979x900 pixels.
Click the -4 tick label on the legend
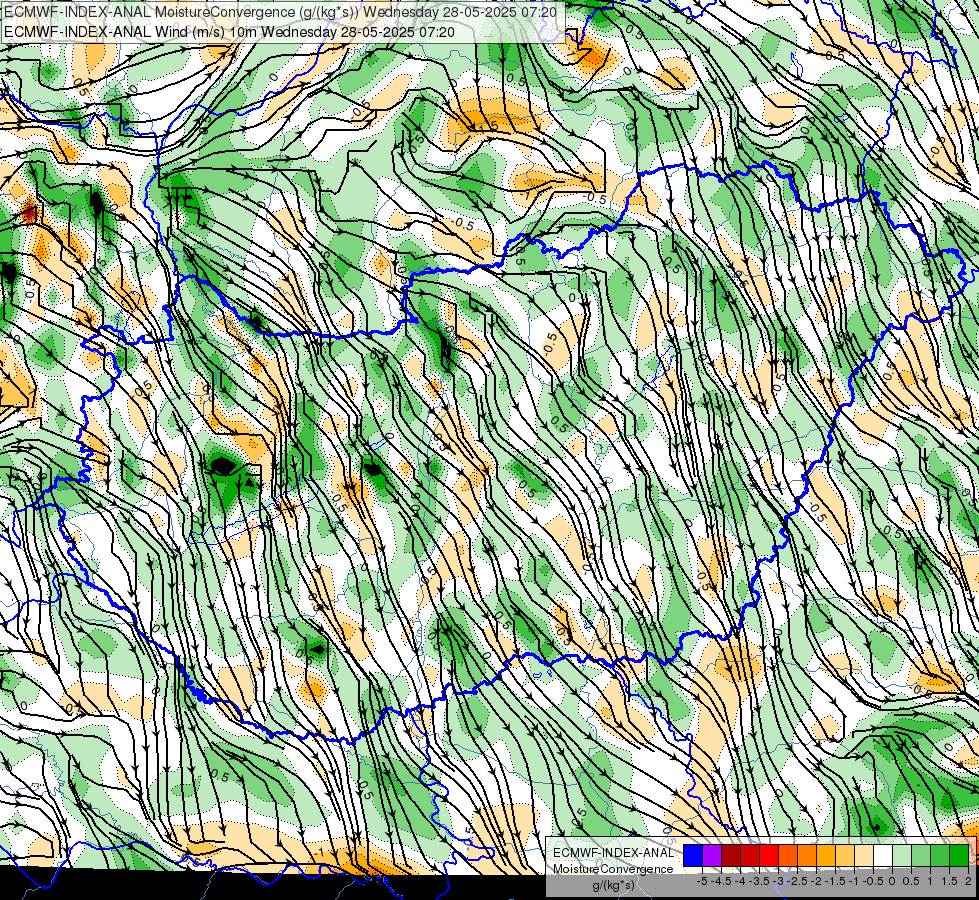741,881
